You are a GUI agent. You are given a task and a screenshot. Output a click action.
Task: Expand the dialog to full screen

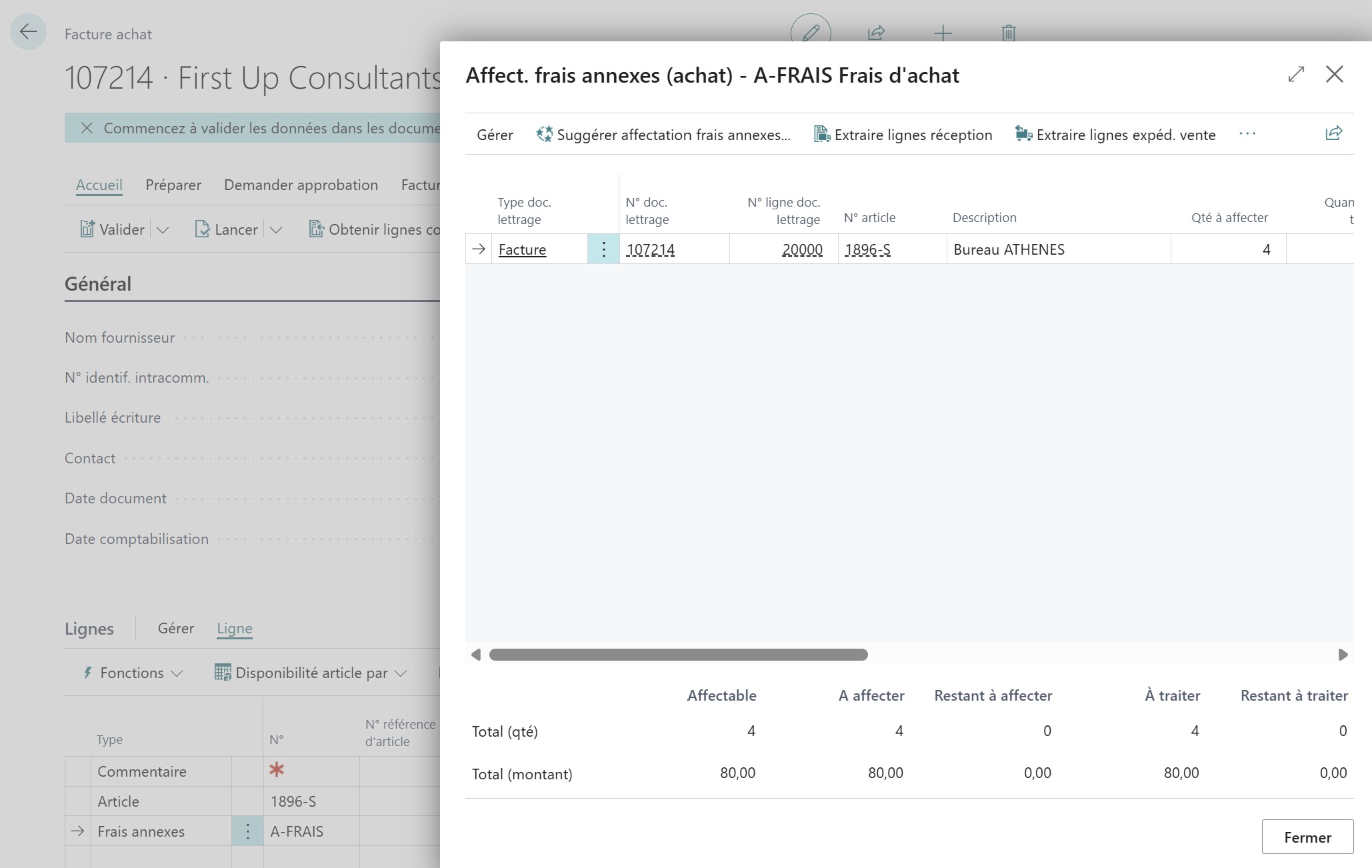(1296, 74)
